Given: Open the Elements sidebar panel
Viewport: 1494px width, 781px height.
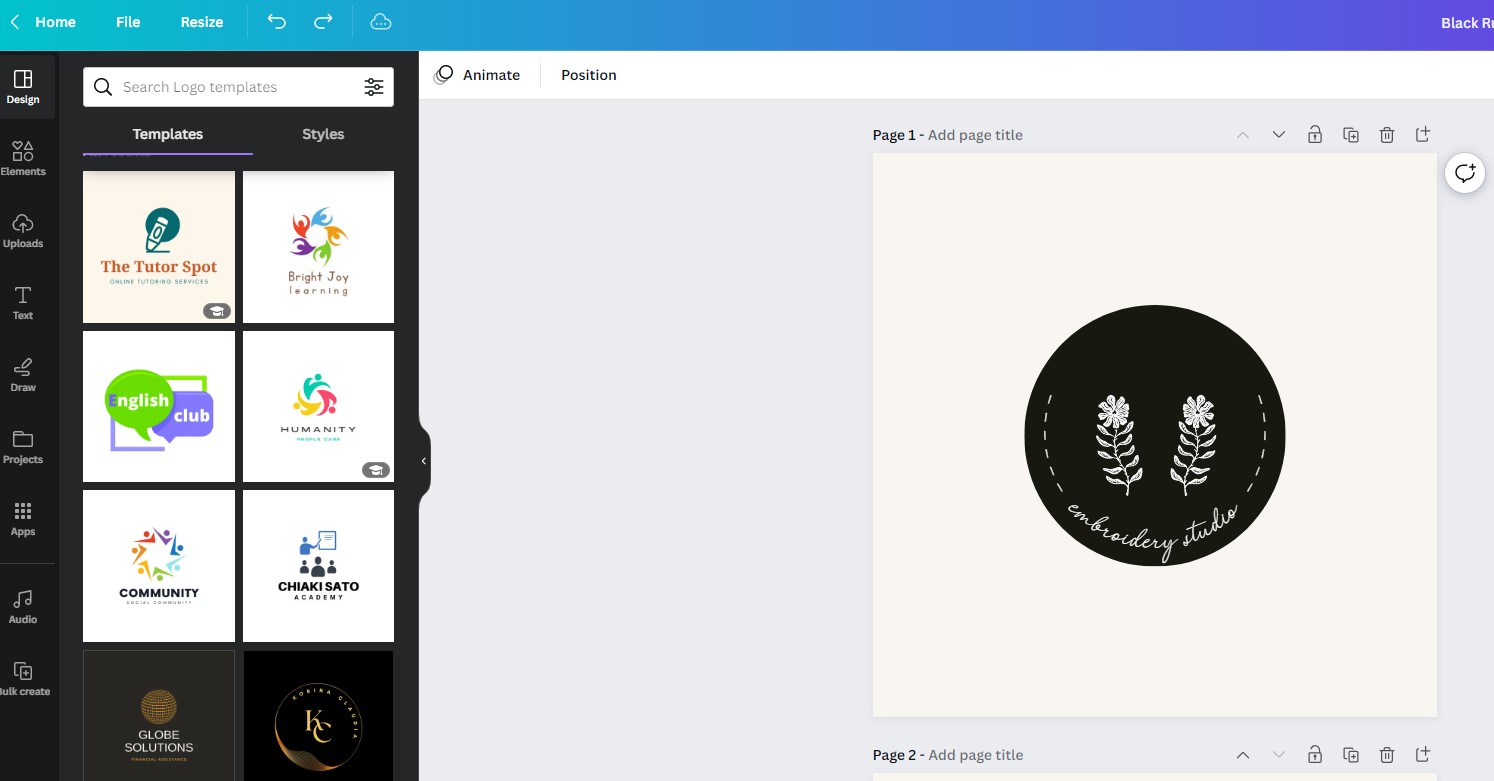Looking at the screenshot, I should [23, 159].
